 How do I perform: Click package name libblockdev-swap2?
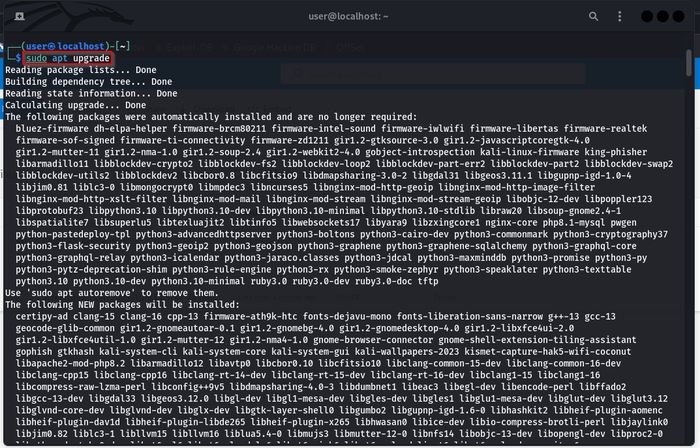coord(629,164)
